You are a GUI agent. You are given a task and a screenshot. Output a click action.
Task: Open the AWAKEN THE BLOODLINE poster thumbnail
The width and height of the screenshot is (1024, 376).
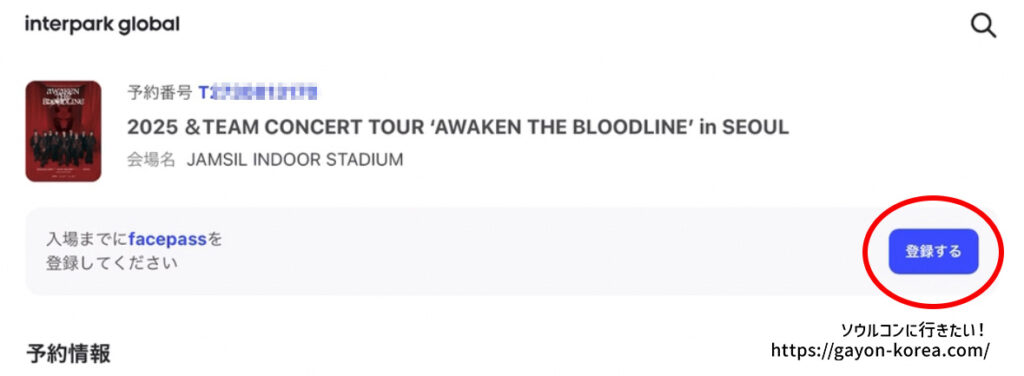[x=63, y=131]
